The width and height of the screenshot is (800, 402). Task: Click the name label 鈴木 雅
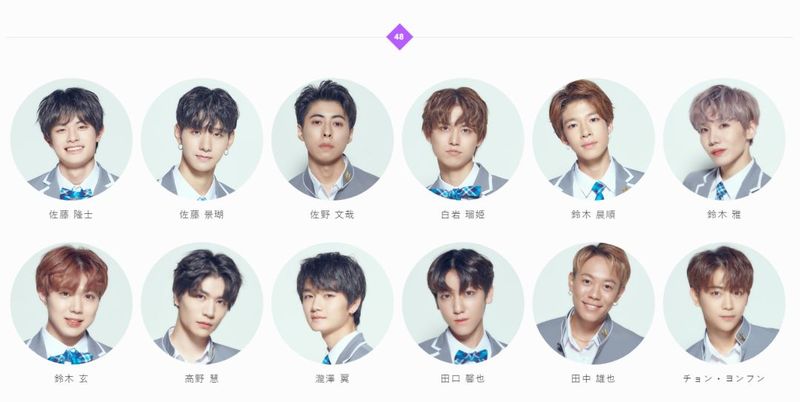tap(724, 215)
